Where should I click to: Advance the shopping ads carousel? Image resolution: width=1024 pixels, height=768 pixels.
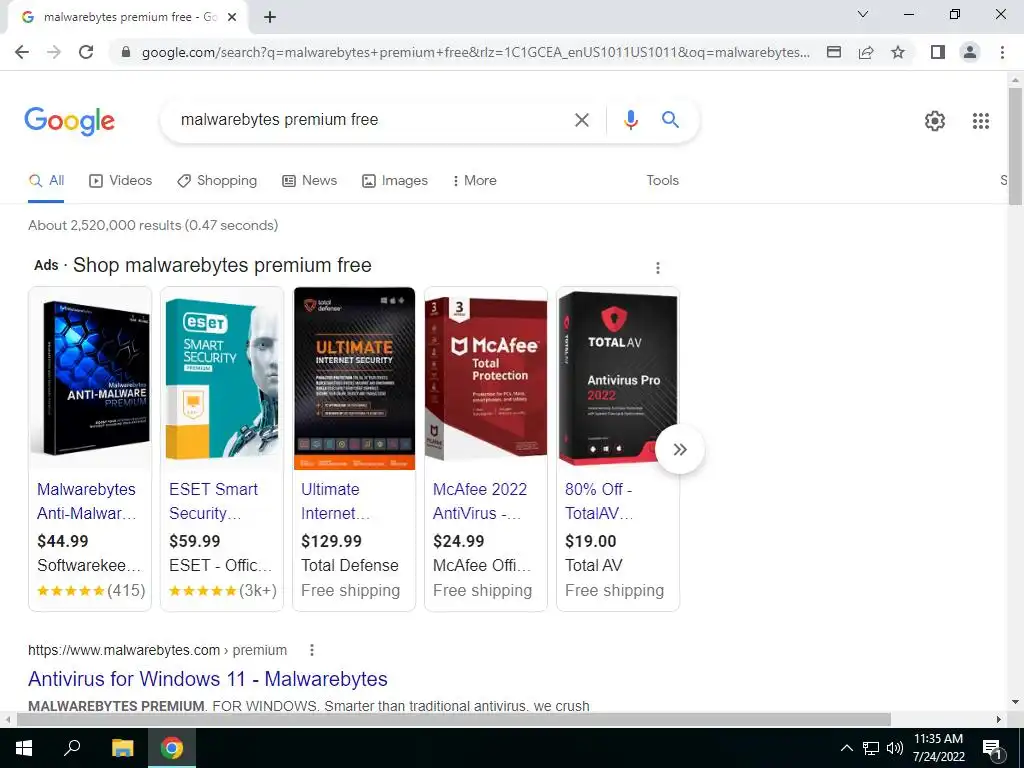680,449
